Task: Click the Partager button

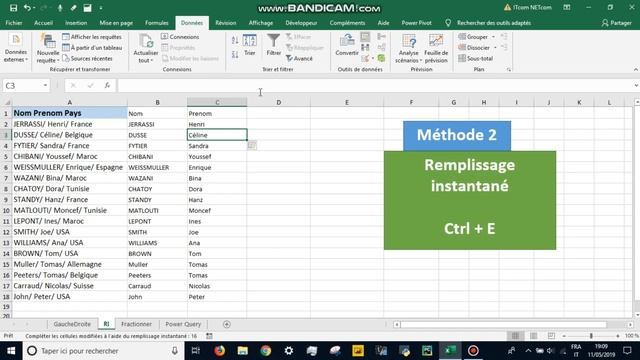Action: (616, 23)
